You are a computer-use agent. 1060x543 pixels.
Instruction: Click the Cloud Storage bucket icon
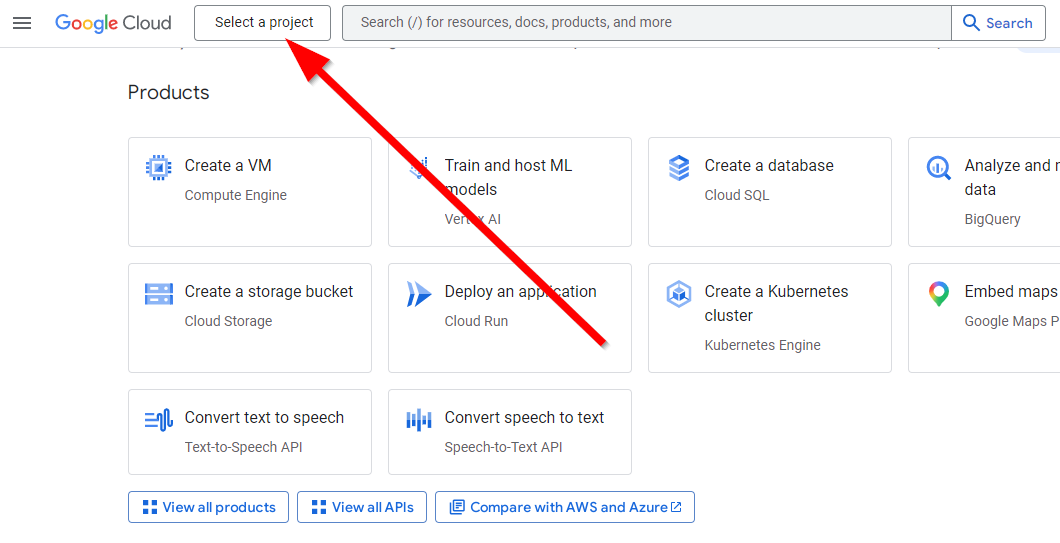click(x=158, y=293)
